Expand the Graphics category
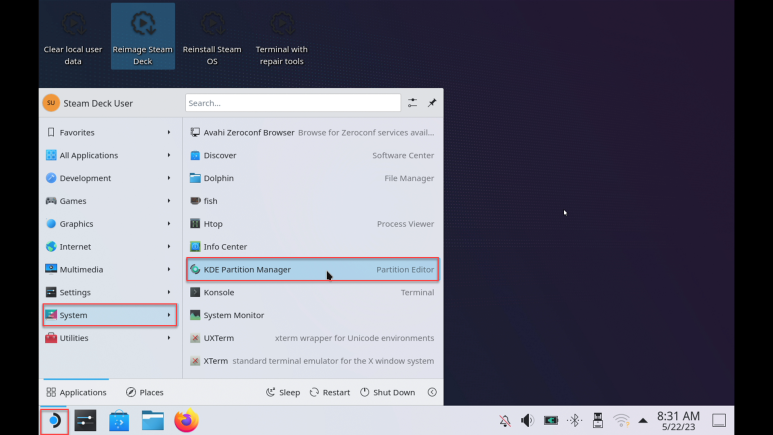773x435 pixels. coord(109,223)
